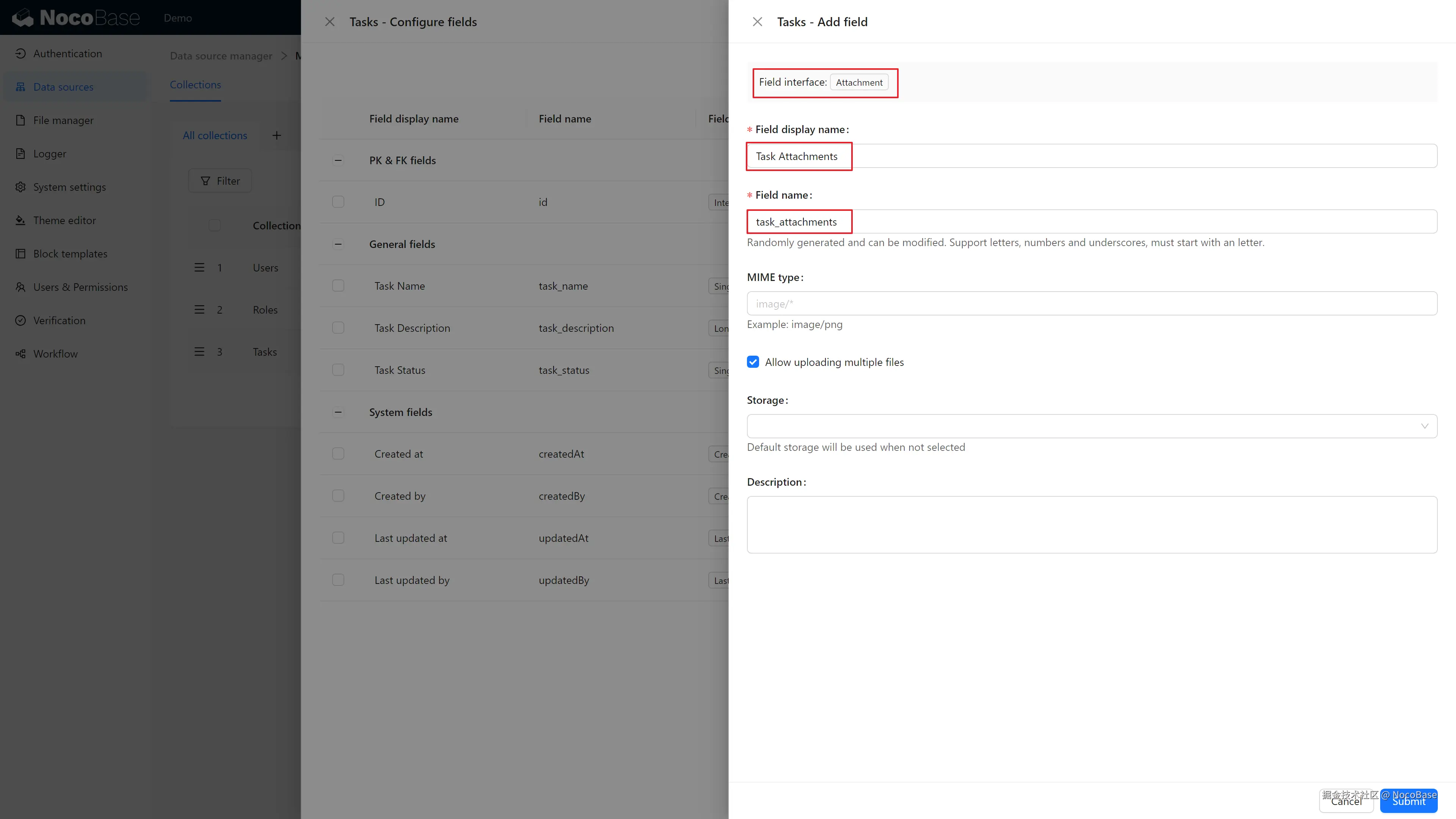
Task: Click the Cancel button
Action: [x=1346, y=801]
